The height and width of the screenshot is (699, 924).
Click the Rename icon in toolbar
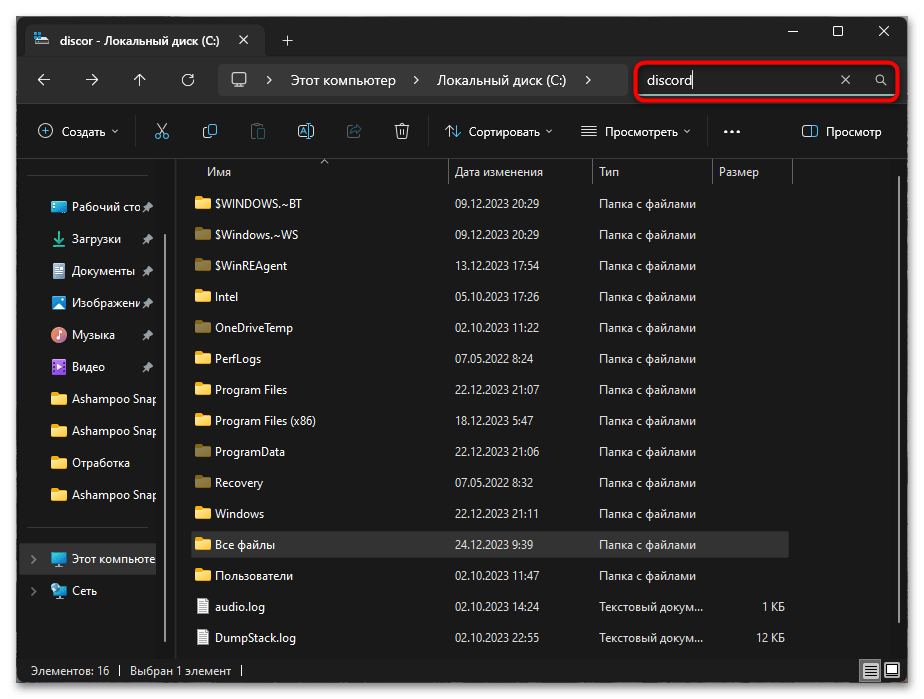point(306,131)
